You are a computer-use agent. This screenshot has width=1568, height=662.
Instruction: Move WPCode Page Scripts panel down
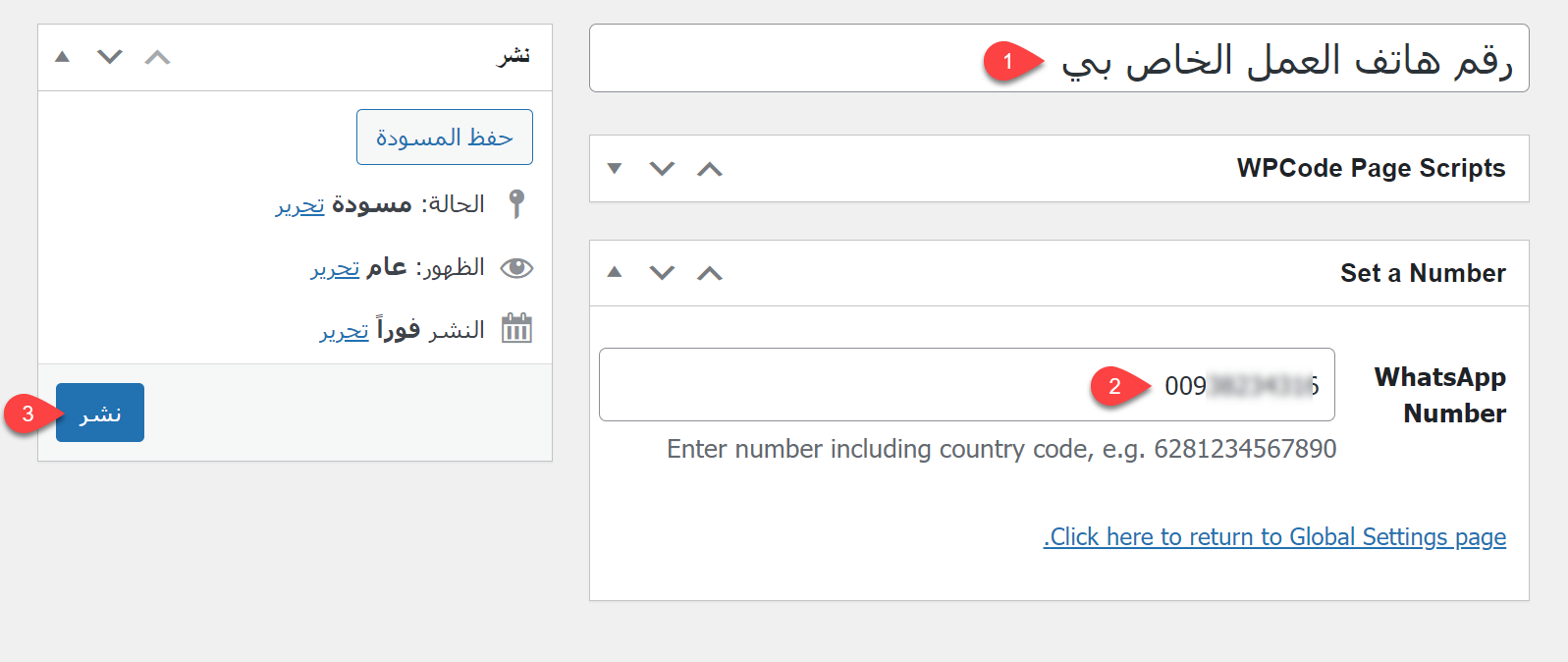[x=663, y=169]
